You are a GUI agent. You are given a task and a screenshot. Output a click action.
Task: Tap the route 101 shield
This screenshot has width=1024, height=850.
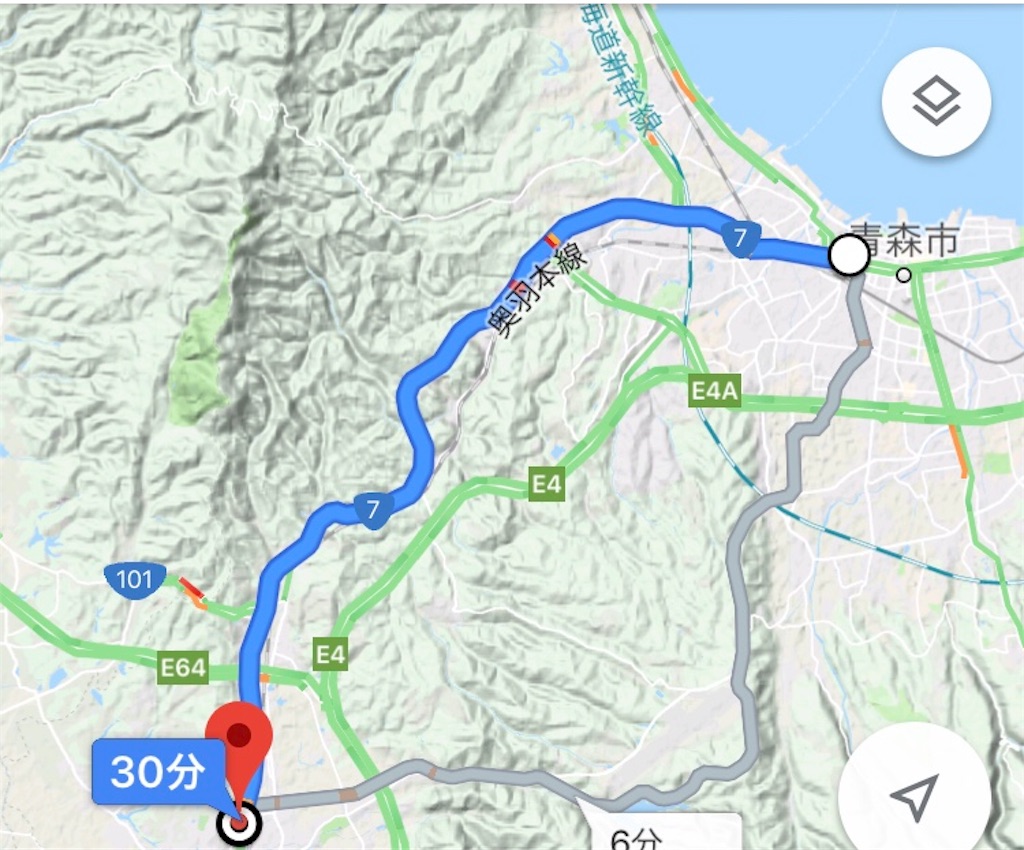click(134, 579)
